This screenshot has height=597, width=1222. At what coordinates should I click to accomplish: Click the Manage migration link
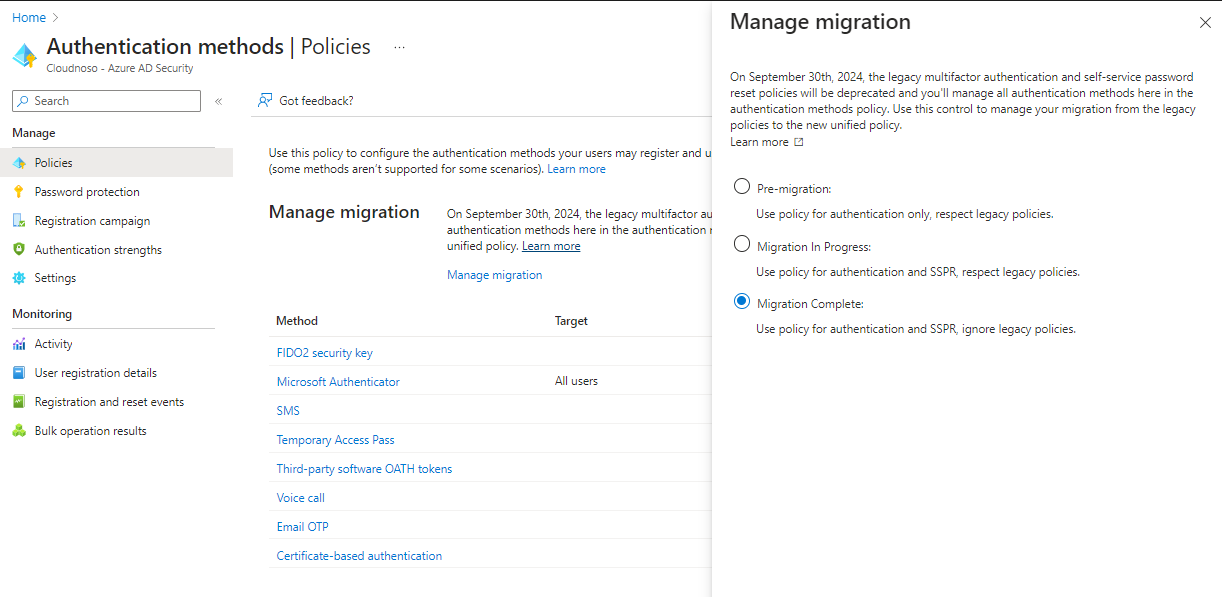tap(494, 275)
